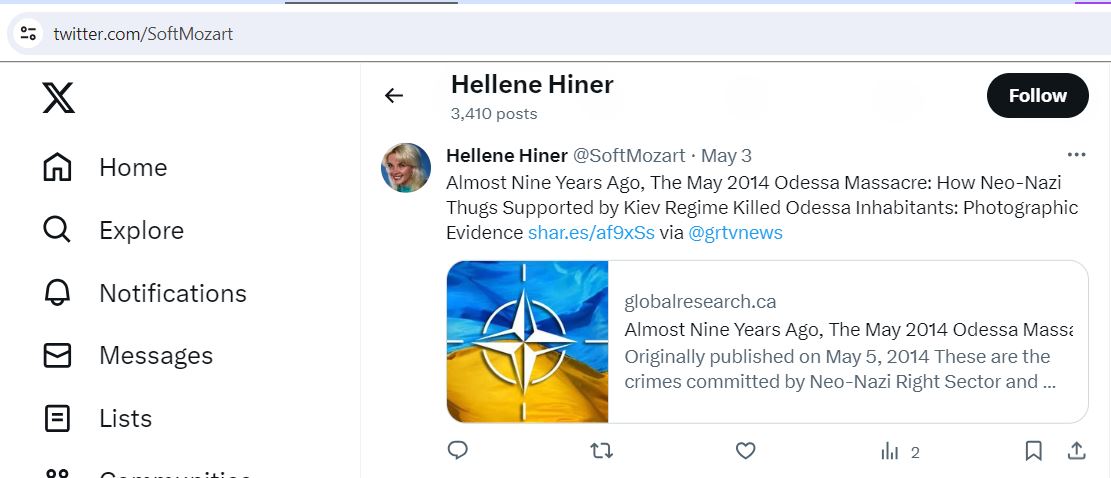Open the NATO flag card thumbnail

pyautogui.click(x=528, y=342)
